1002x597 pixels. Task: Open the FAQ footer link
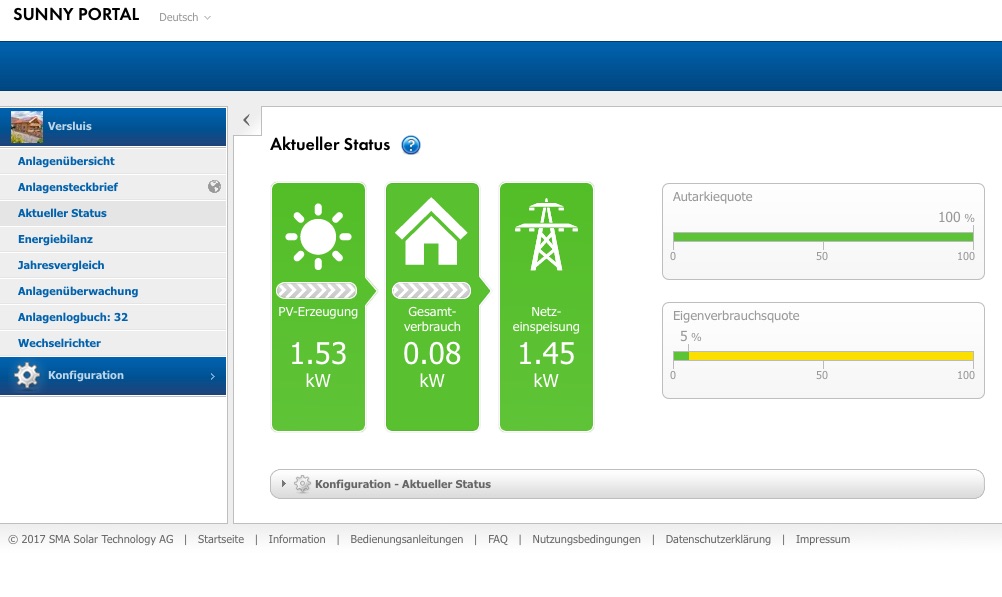[x=497, y=539]
